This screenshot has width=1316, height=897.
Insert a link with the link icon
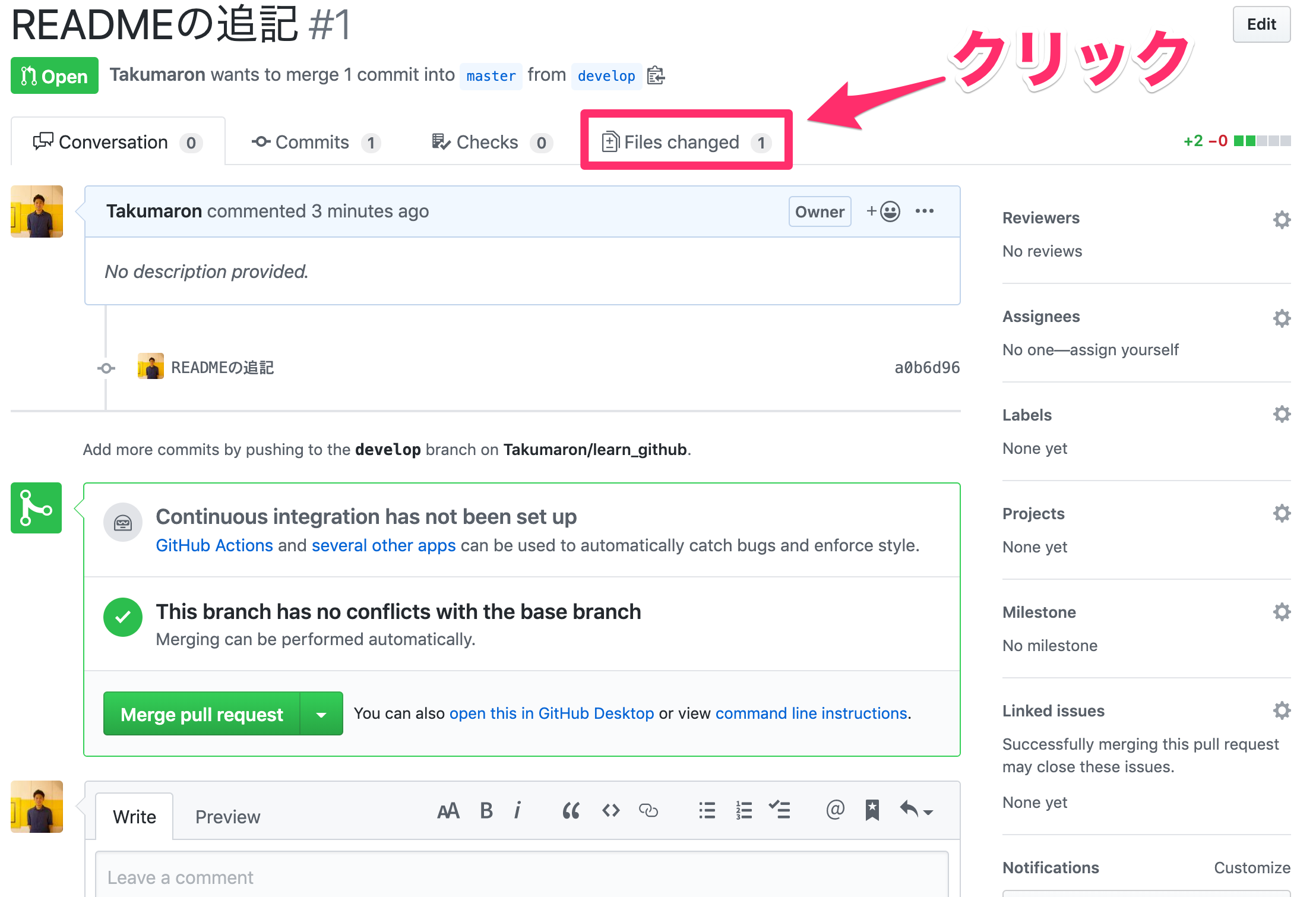(x=648, y=810)
